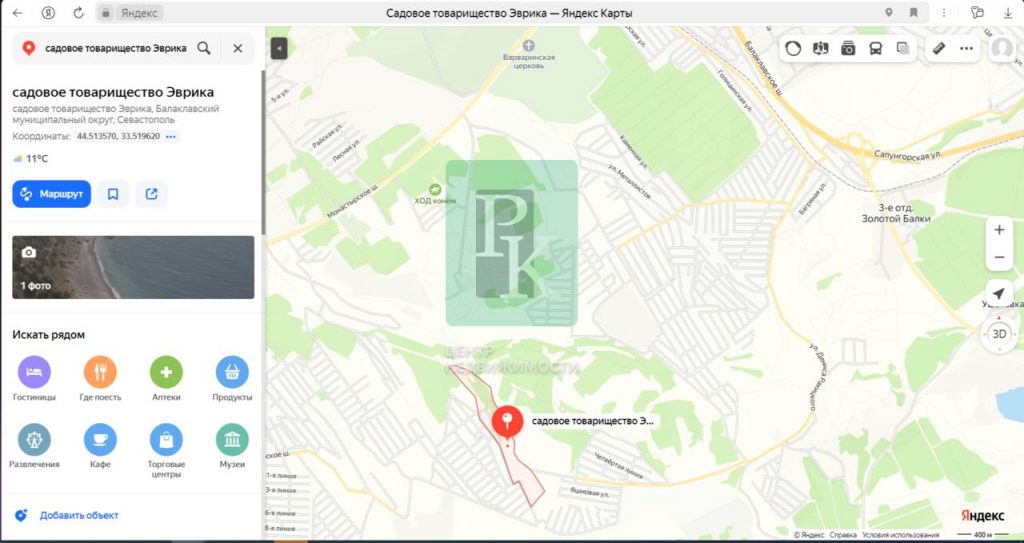Screen dimensions: 1024x543
Task: Toggle 3D map tilt mode
Action: coord(999,334)
